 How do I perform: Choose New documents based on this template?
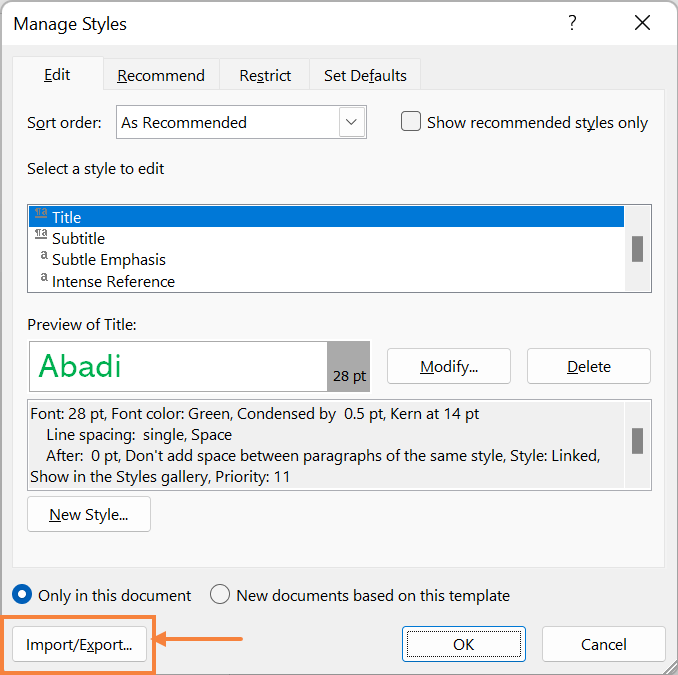pos(220,594)
